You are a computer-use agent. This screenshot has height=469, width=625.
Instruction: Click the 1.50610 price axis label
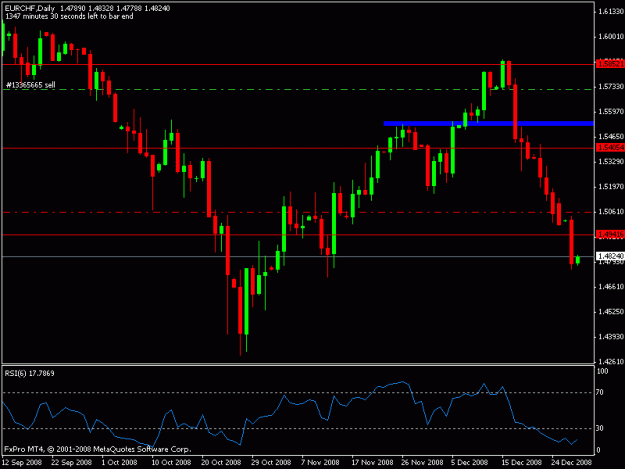pyautogui.click(x=611, y=212)
